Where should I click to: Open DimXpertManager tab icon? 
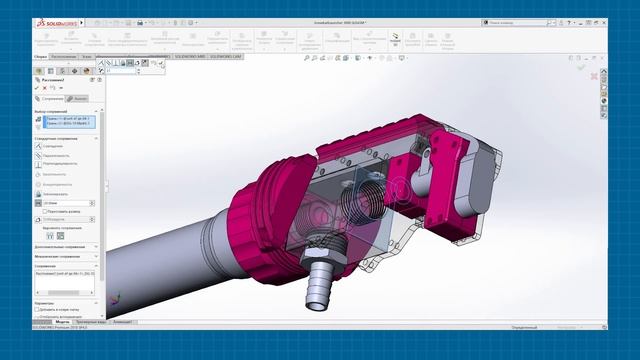point(74,71)
